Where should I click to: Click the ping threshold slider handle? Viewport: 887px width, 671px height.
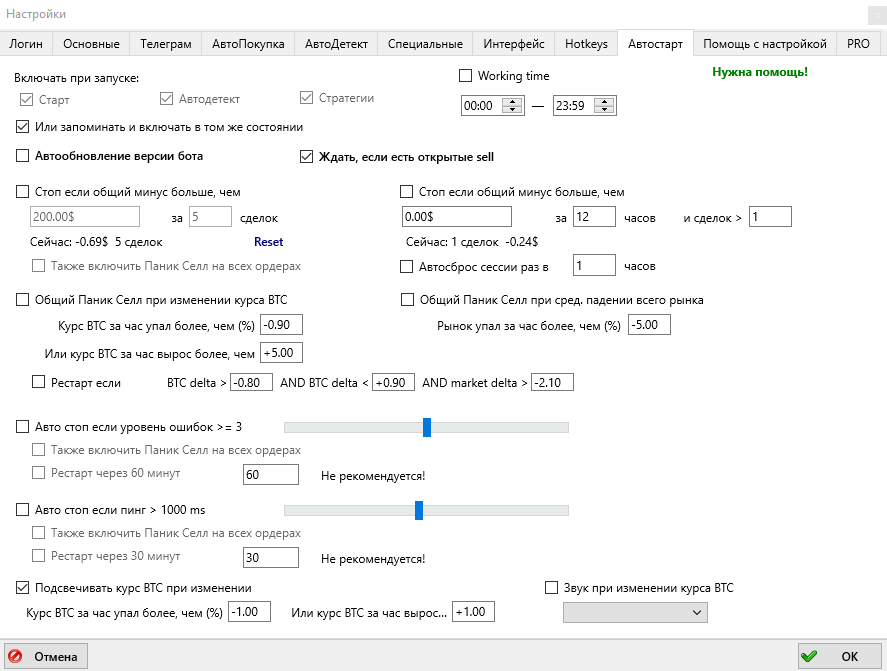point(419,510)
